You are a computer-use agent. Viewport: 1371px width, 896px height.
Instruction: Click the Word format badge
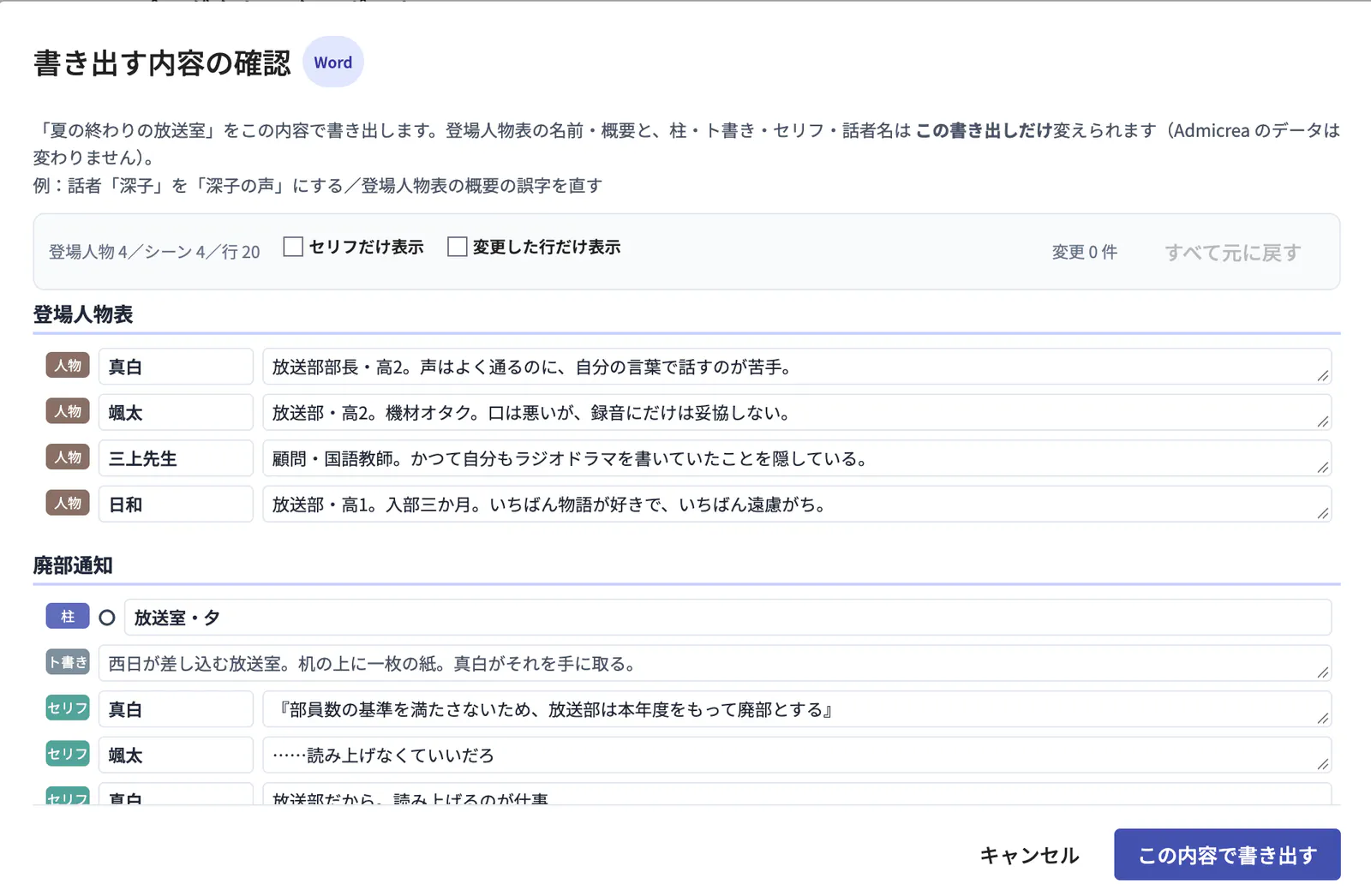coord(333,63)
